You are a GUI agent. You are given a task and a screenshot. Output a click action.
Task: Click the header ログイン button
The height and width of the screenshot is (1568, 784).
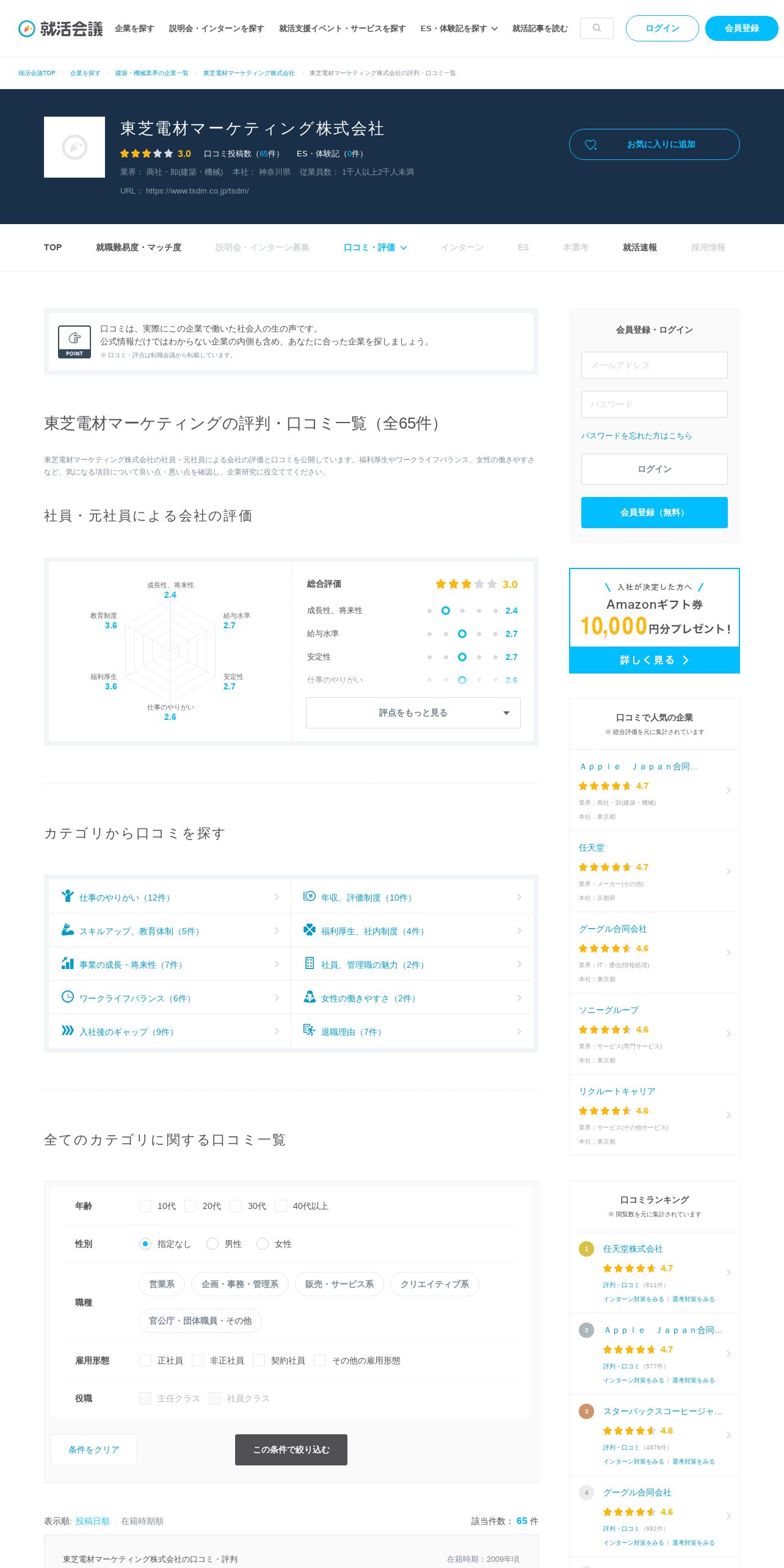662,28
